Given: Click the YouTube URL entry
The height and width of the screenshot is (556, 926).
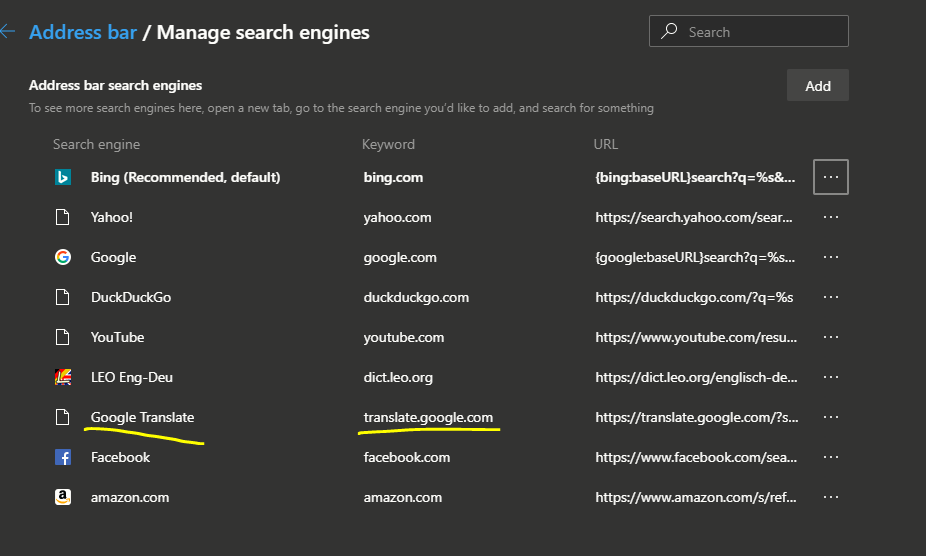Looking at the screenshot, I should coord(696,337).
